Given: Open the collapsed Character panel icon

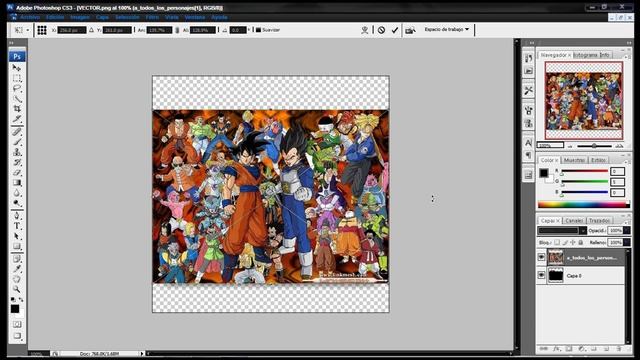Looking at the screenshot, I should 529,142.
